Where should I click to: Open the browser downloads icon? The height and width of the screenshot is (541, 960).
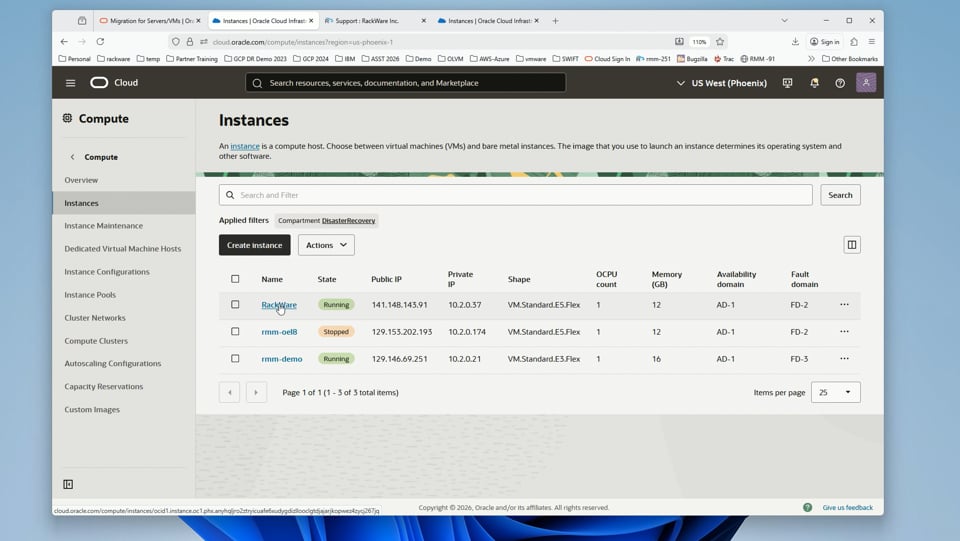click(795, 42)
